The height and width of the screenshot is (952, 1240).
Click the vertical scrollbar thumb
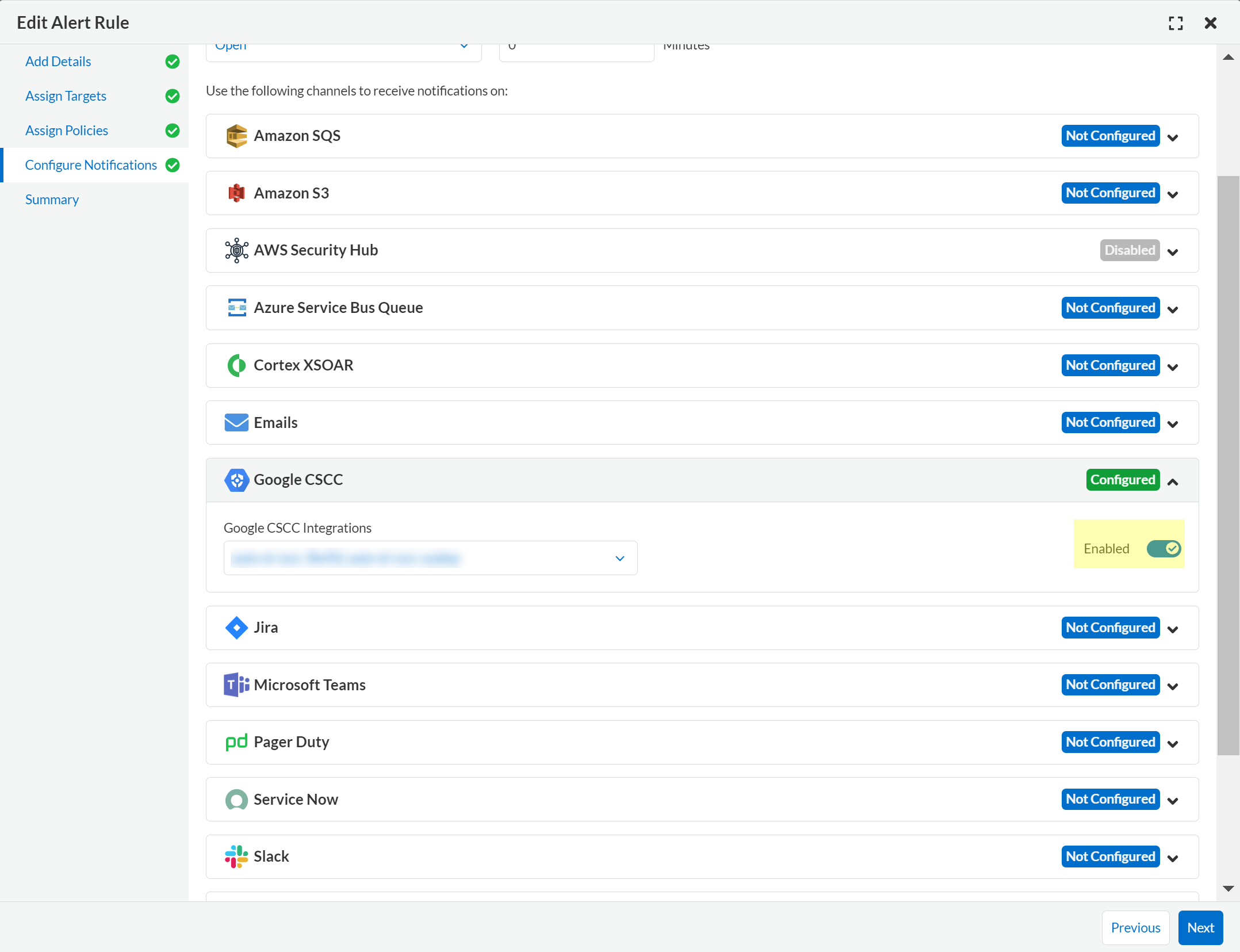(x=1228, y=465)
